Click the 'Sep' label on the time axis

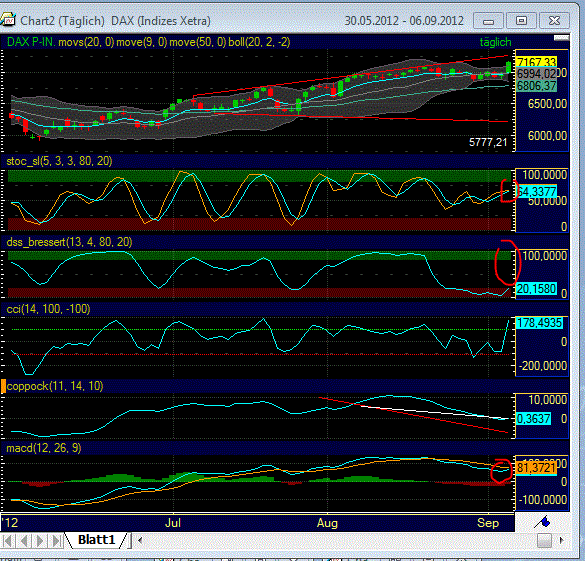click(488, 523)
